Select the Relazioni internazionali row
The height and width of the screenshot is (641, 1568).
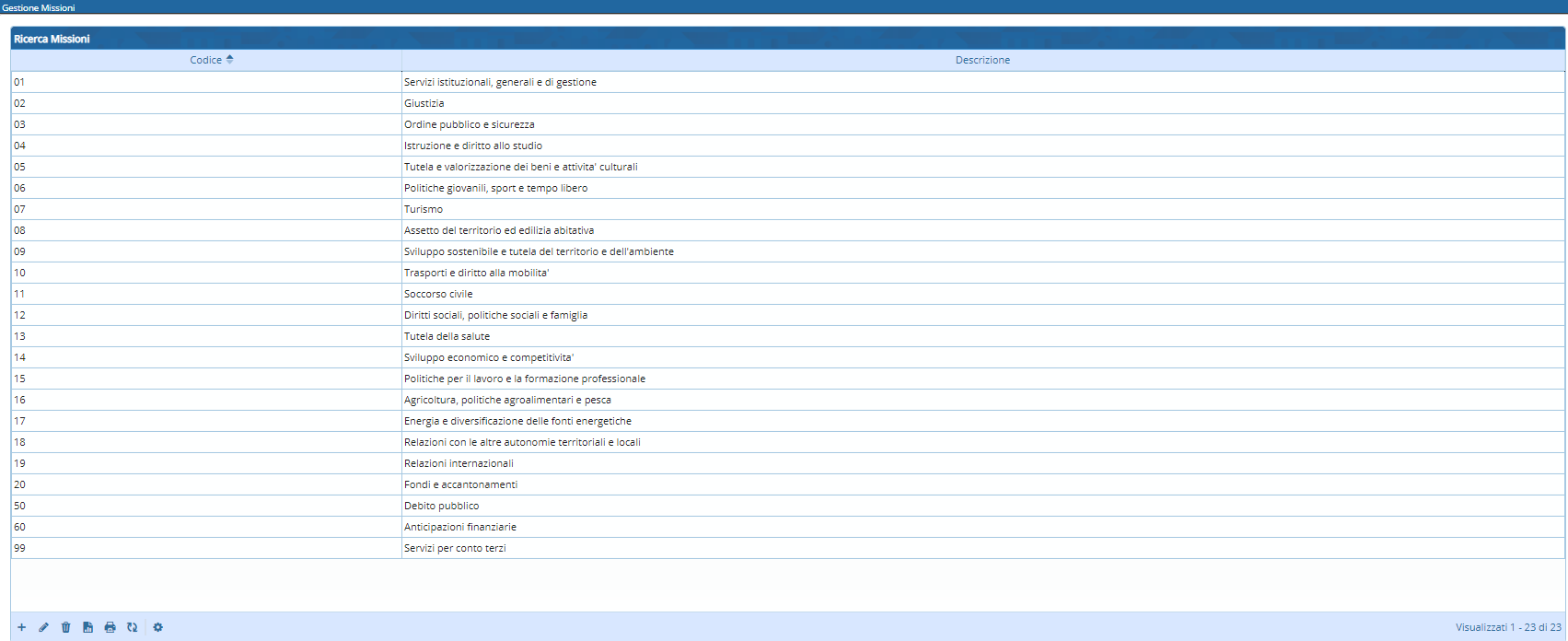tap(459, 463)
